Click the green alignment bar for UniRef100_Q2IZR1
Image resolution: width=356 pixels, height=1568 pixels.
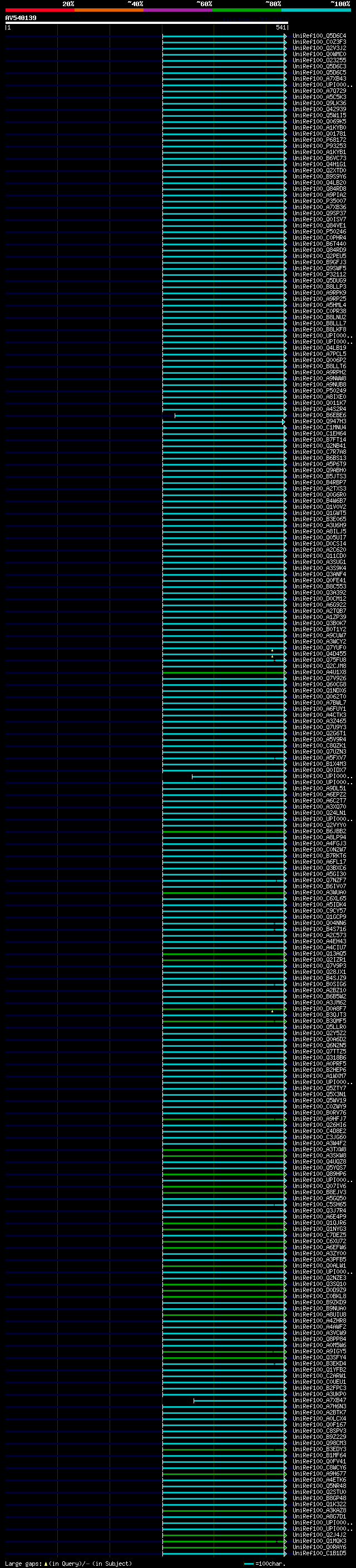(225, 960)
